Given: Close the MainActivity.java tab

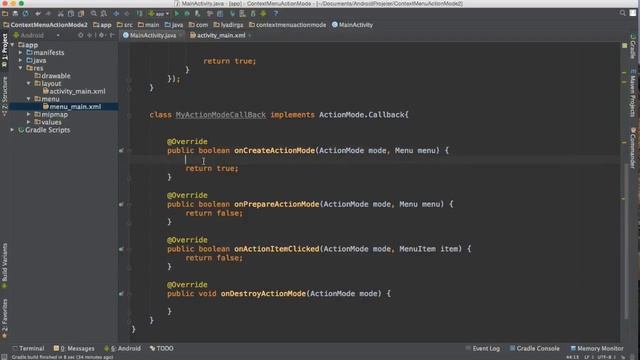Looking at the screenshot, I should [x=180, y=36].
